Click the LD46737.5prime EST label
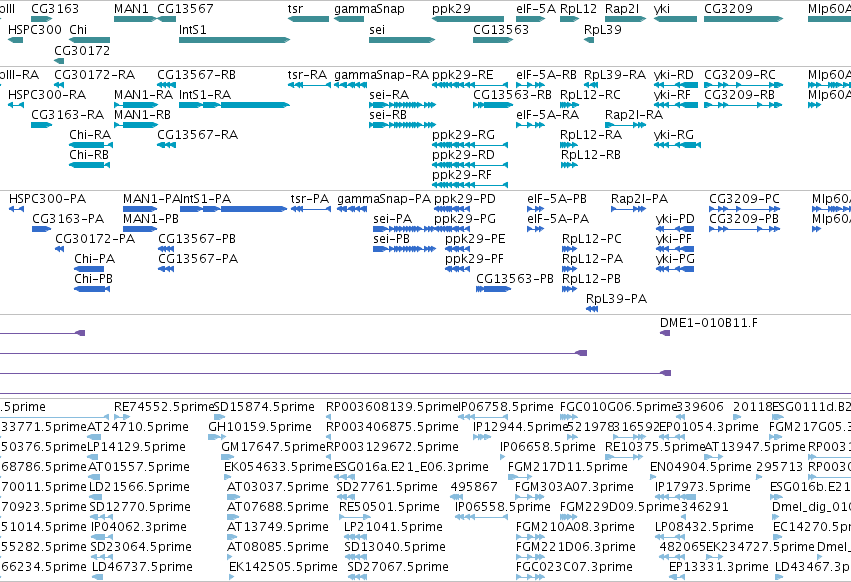 click(x=142, y=567)
